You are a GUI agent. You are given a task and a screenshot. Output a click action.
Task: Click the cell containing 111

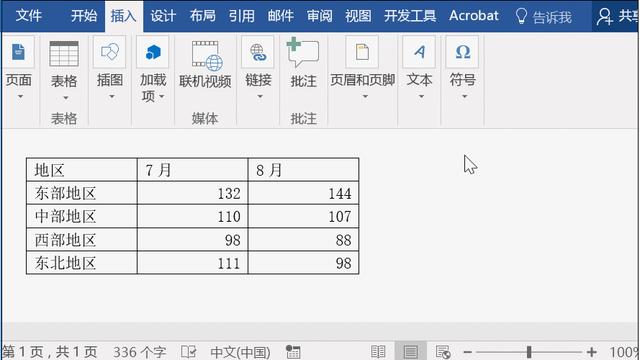click(x=193, y=263)
